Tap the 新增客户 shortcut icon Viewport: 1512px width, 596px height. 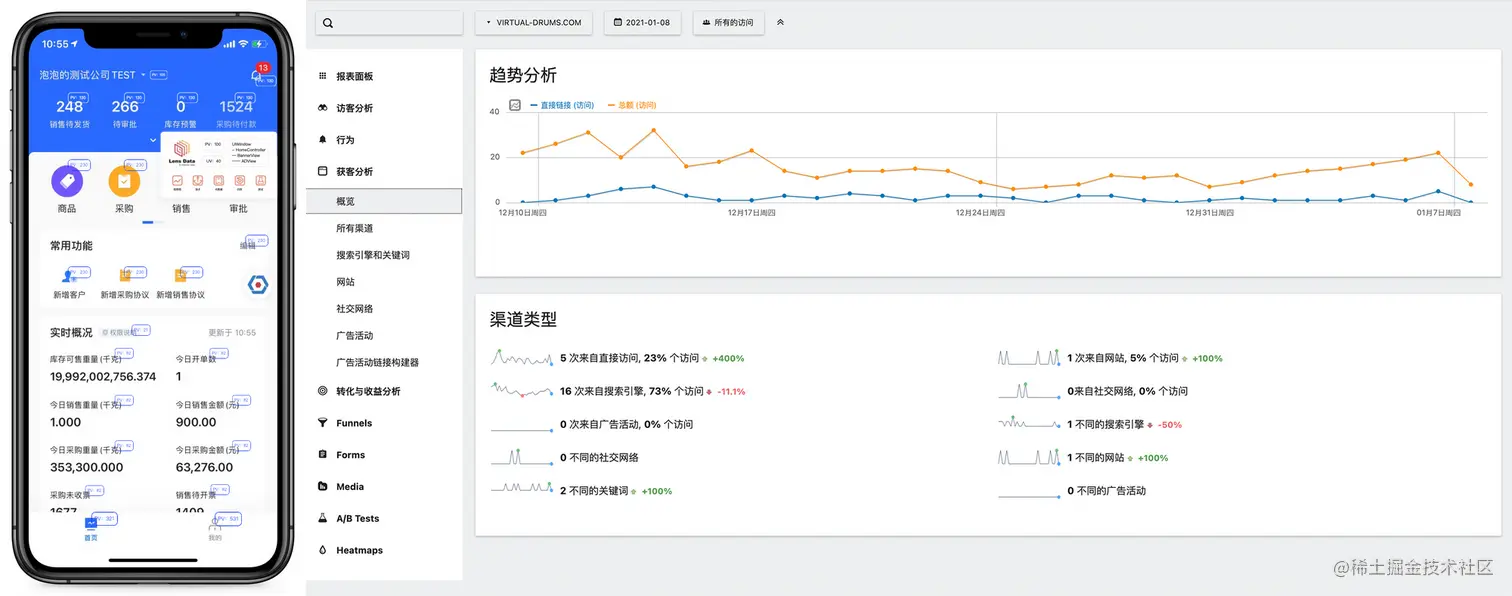pyautogui.click(x=69, y=276)
